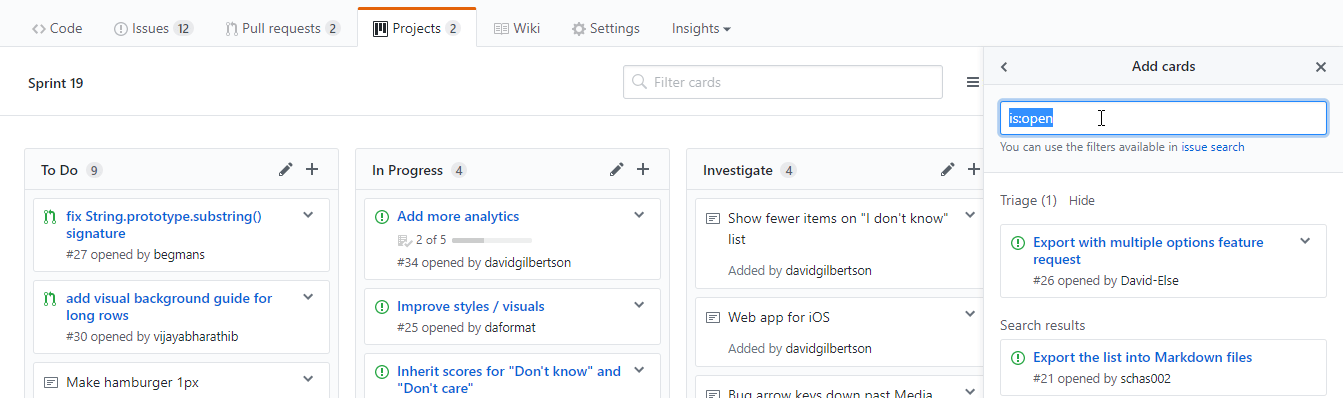Open the 'issue search' help link
The width and height of the screenshot is (1343, 398).
click(x=1213, y=147)
